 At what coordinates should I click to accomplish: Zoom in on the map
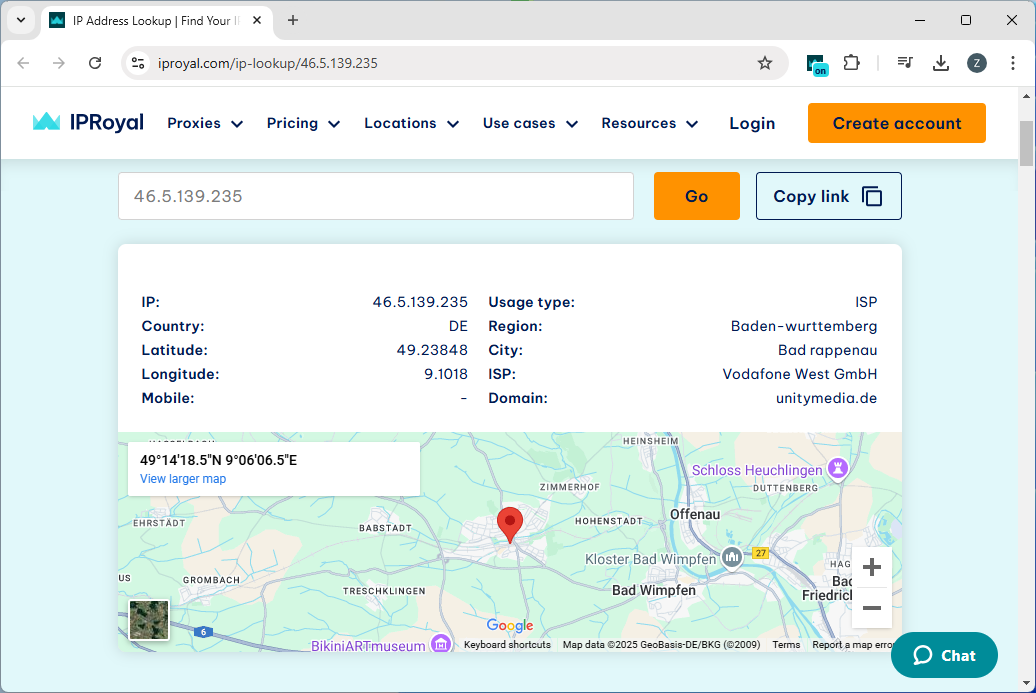coord(871,567)
